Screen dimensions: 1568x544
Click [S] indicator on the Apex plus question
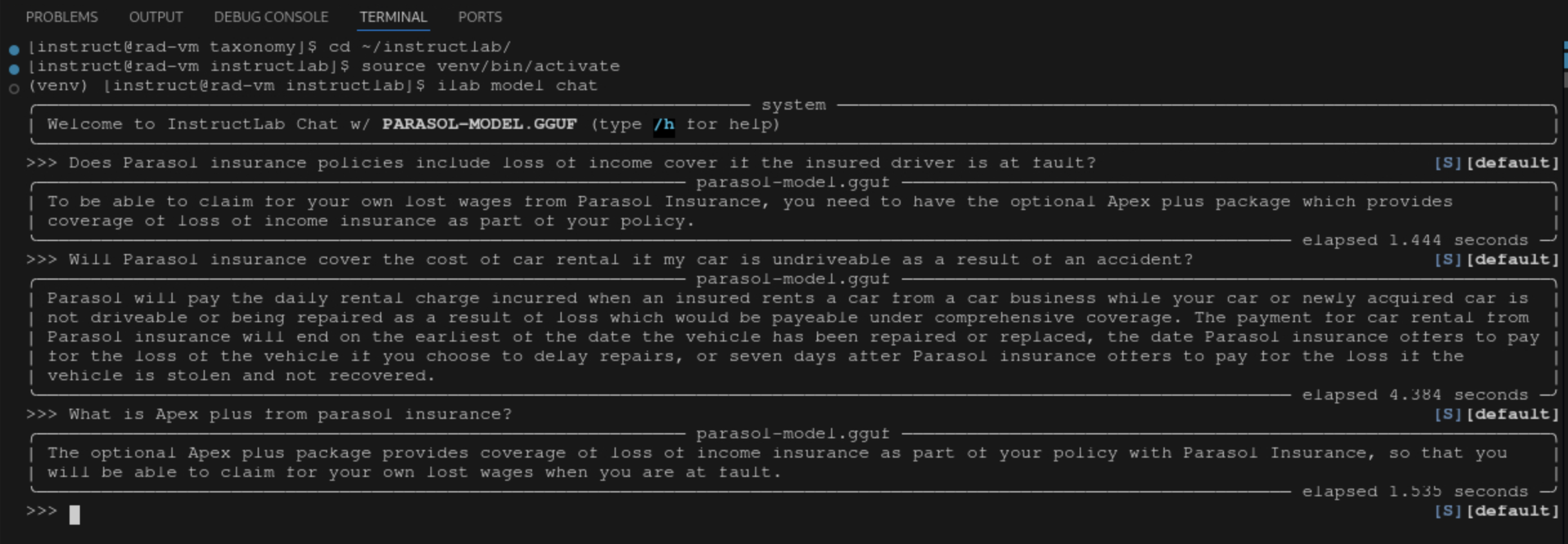[x=1448, y=414]
